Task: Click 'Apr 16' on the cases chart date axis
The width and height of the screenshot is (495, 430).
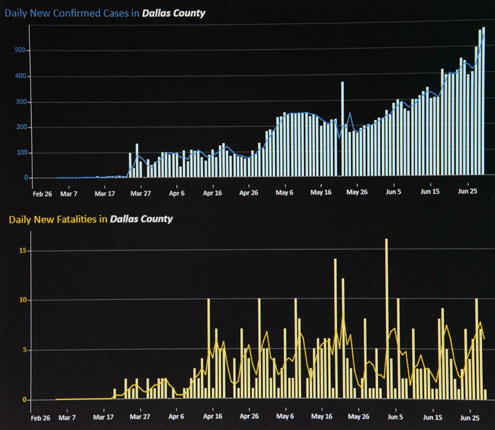Action: (213, 193)
